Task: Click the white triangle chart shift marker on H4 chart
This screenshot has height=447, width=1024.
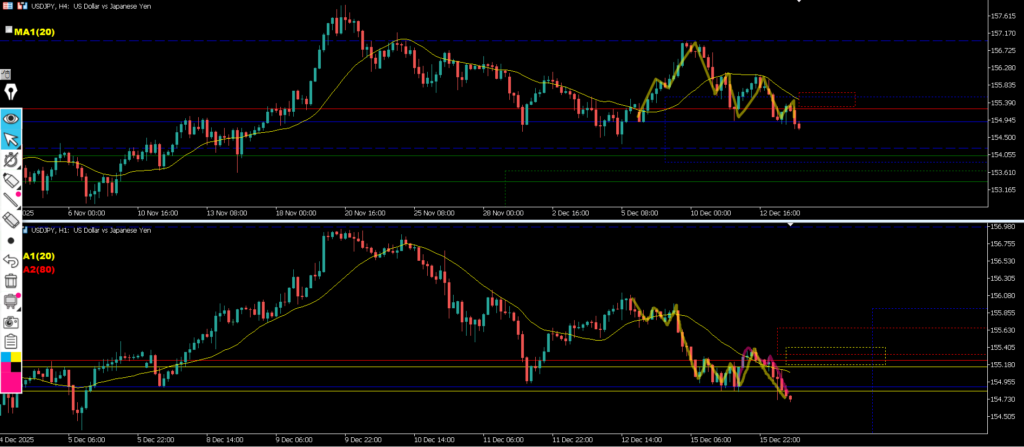Action: [x=799, y=3]
